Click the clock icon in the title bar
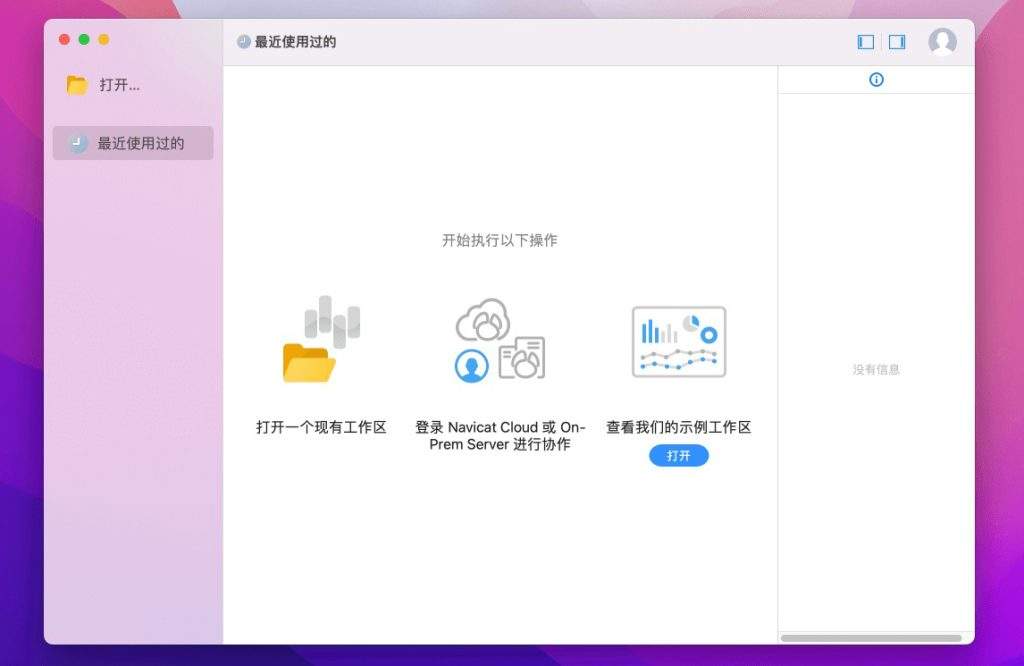The height and width of the screenshot is (666, 1024). pyautogui.click(x=244, y=42)
